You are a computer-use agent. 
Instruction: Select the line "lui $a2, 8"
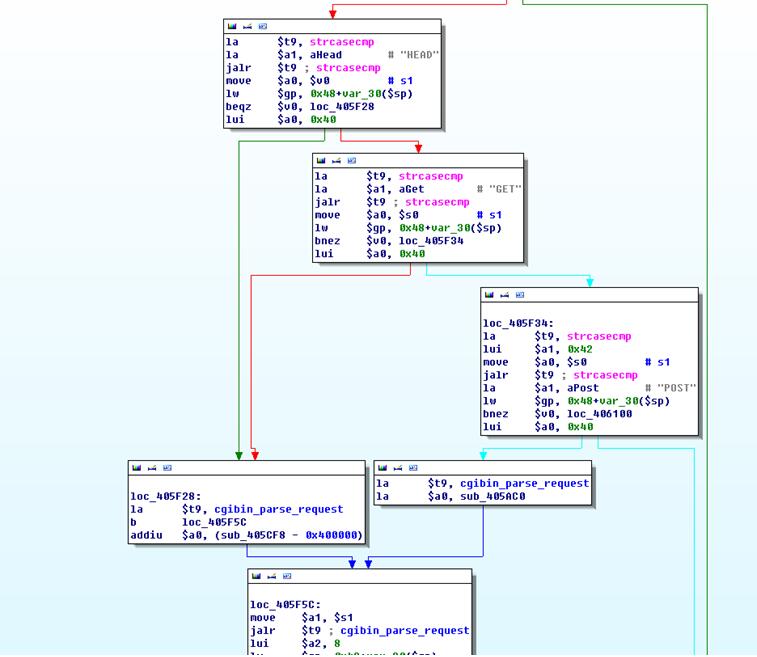click(295, 643)
